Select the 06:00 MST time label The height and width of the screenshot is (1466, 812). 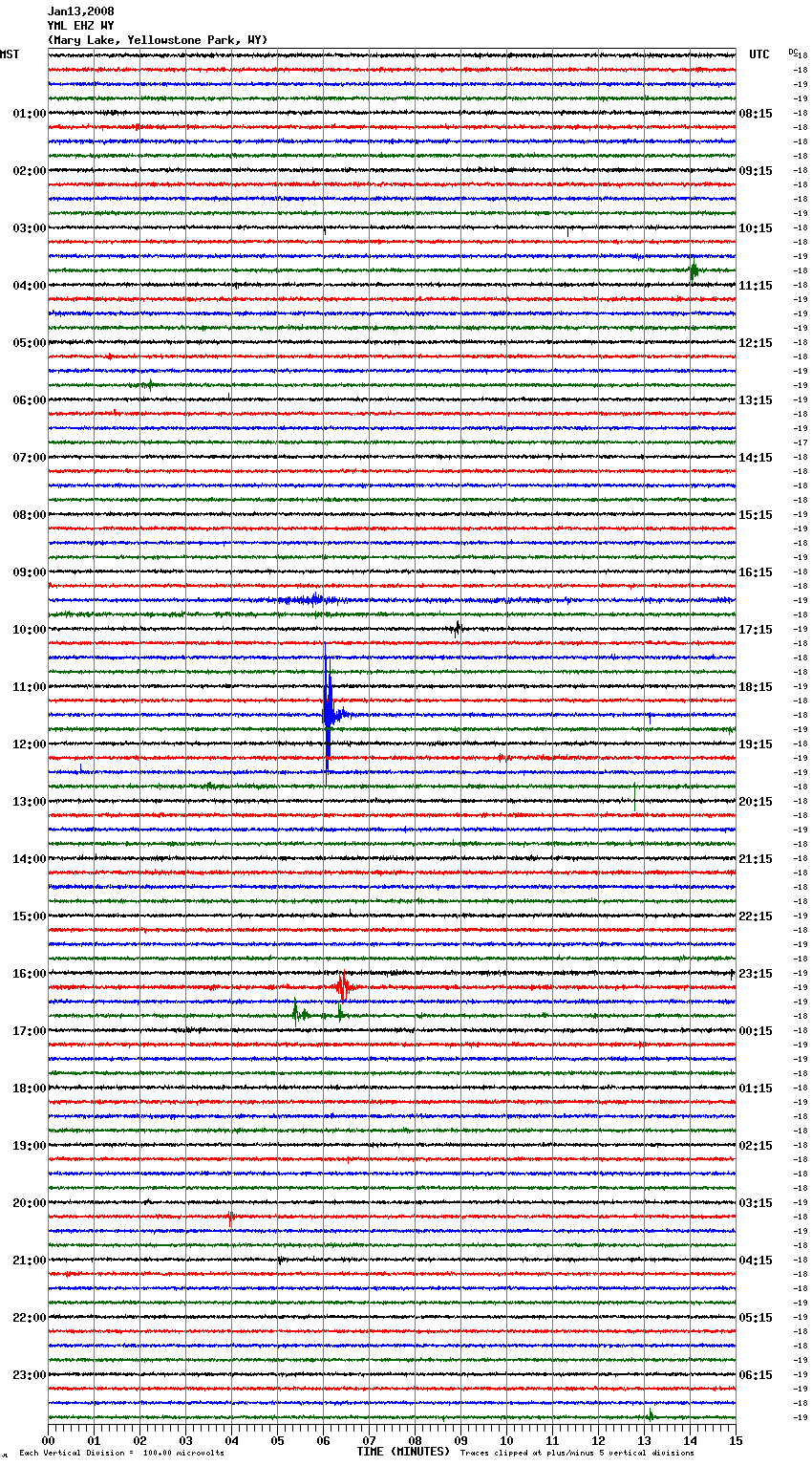click(x=30, y=400)
